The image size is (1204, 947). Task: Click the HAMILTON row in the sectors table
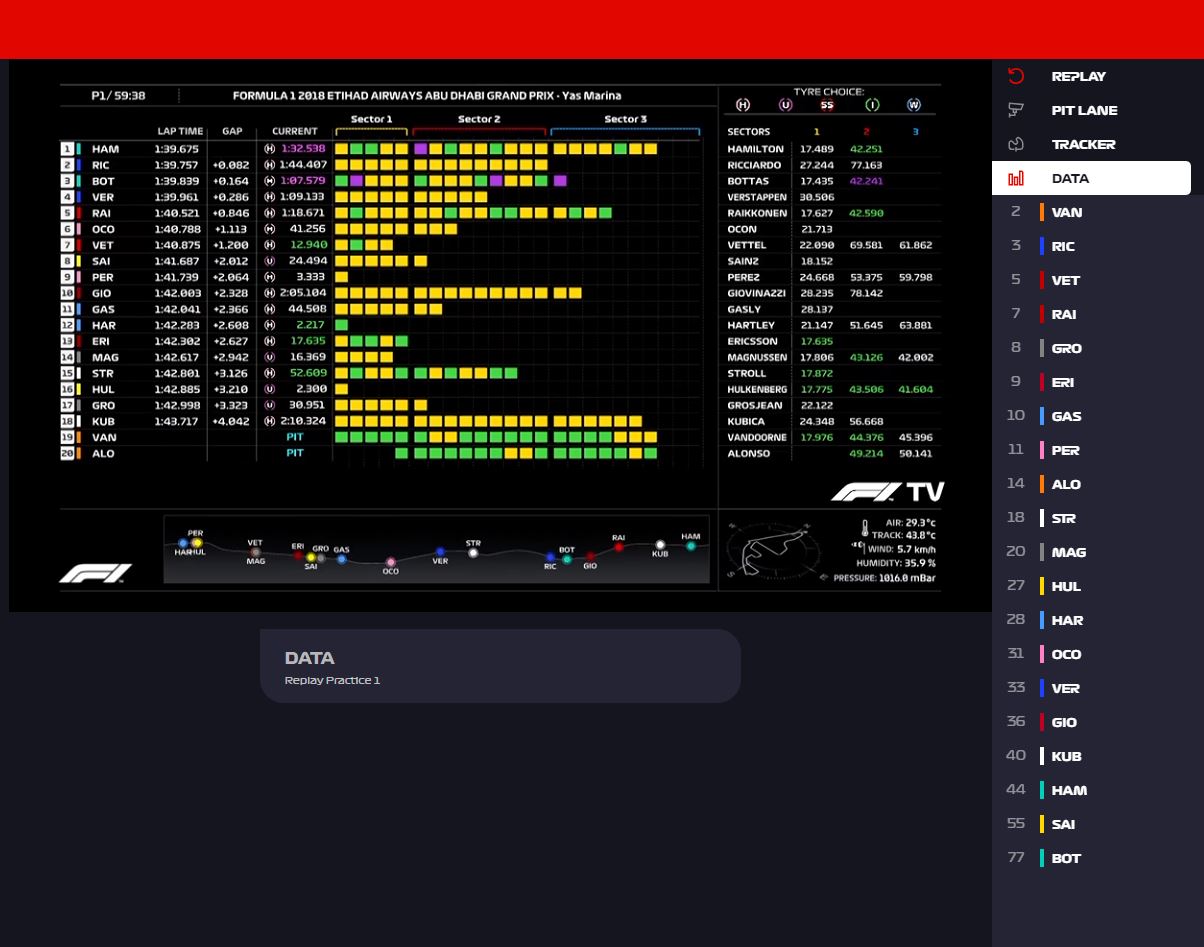click(832, 149)
